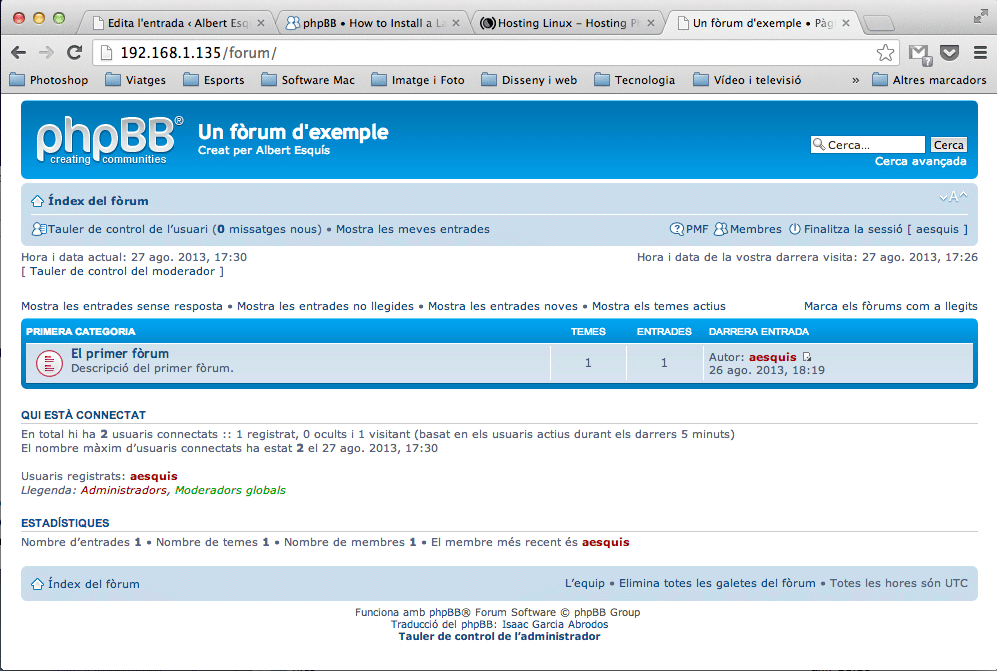Open the PRIMERA CATEGORIA heading link
Image resolution: width=997 pixels, height=671 pixels.
coord(81,331)
